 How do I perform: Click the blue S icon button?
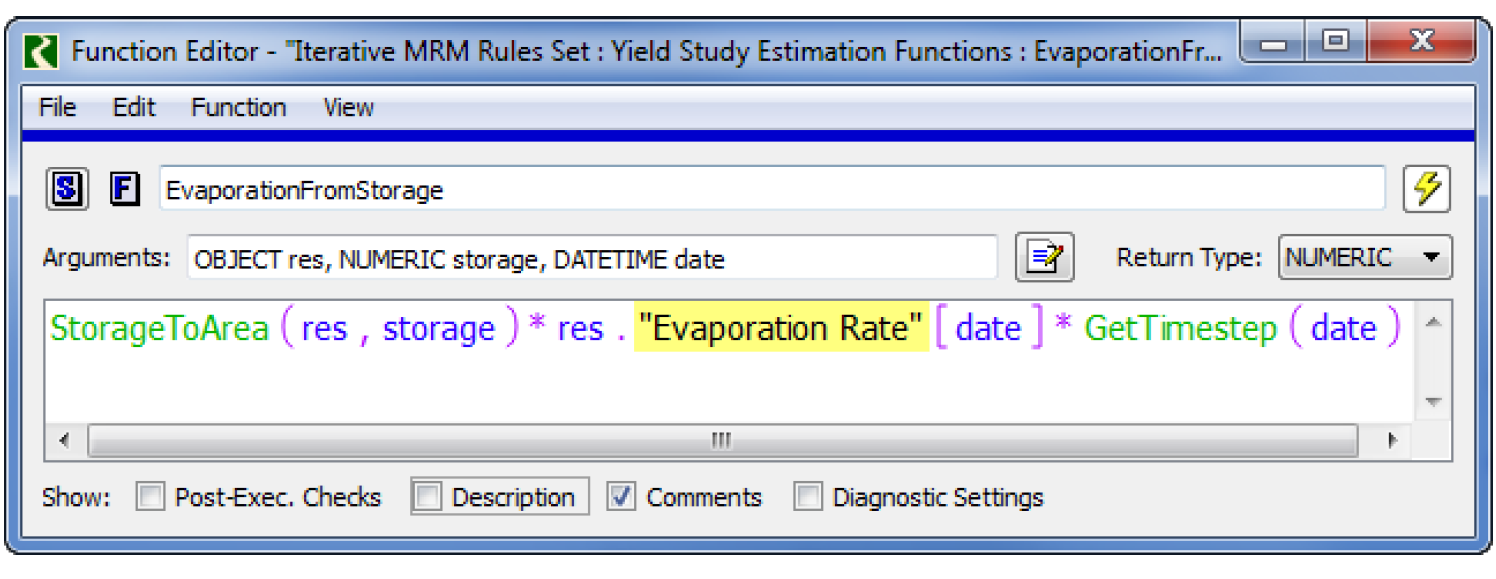tap(67, 189)
